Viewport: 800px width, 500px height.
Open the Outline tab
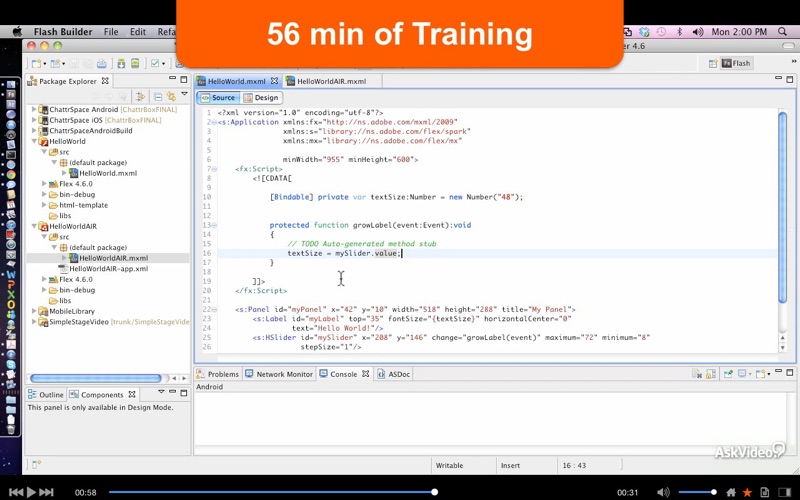[46, 394]
